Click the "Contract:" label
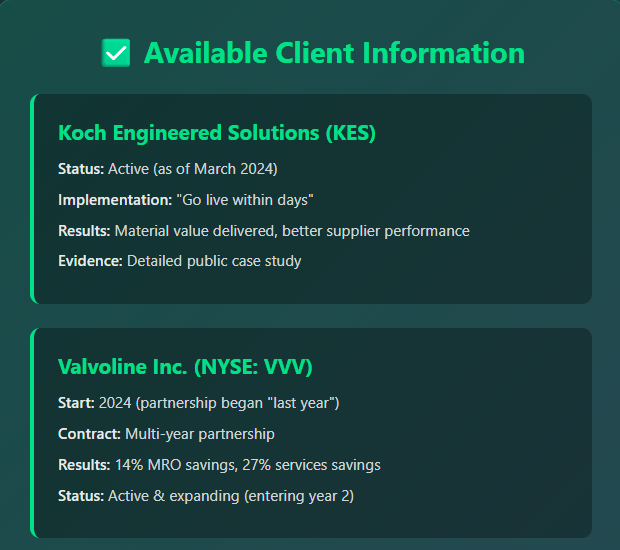620x550 pixels. click(x=91, y=434)
